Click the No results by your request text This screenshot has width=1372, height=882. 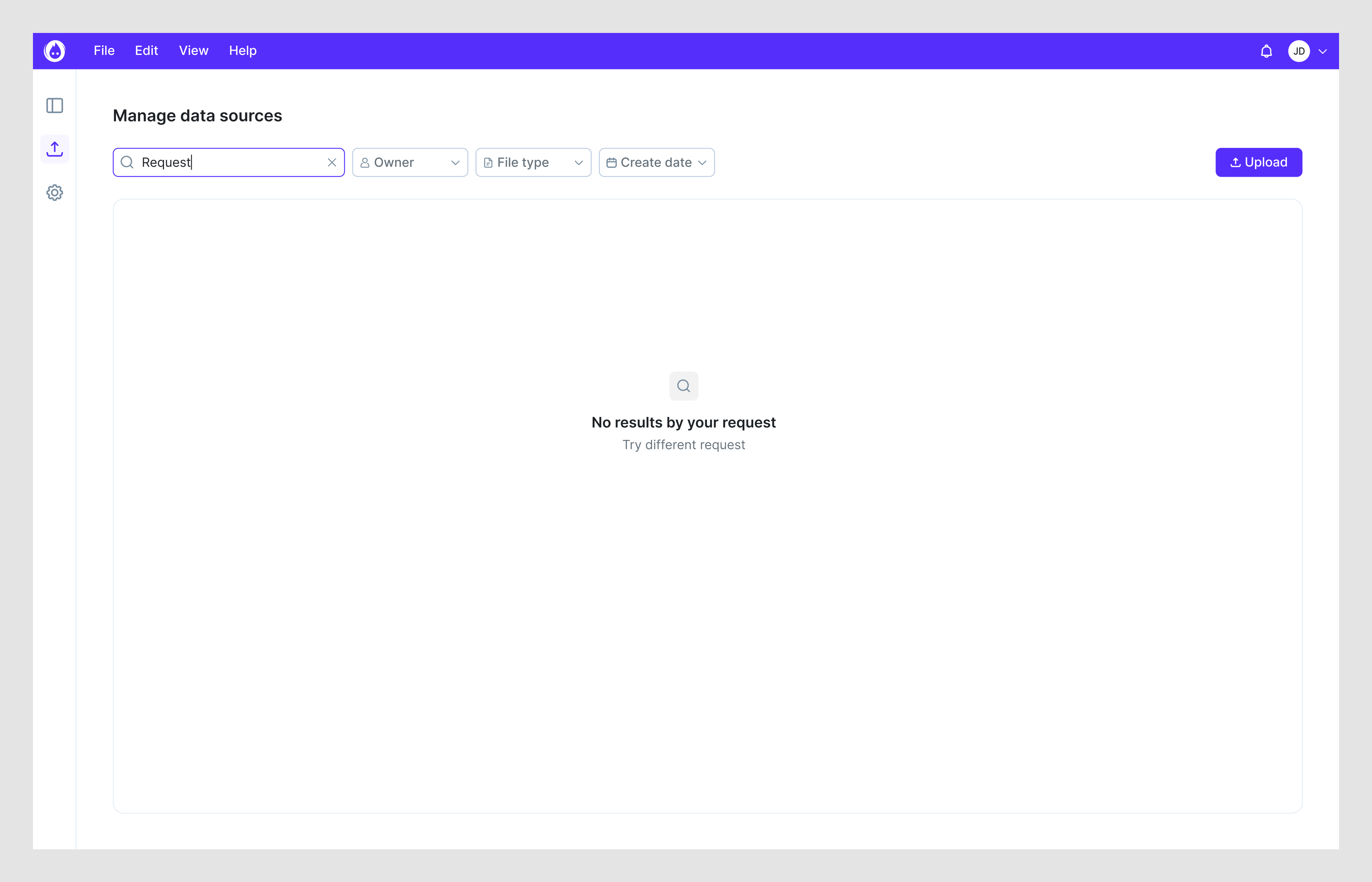684,423
